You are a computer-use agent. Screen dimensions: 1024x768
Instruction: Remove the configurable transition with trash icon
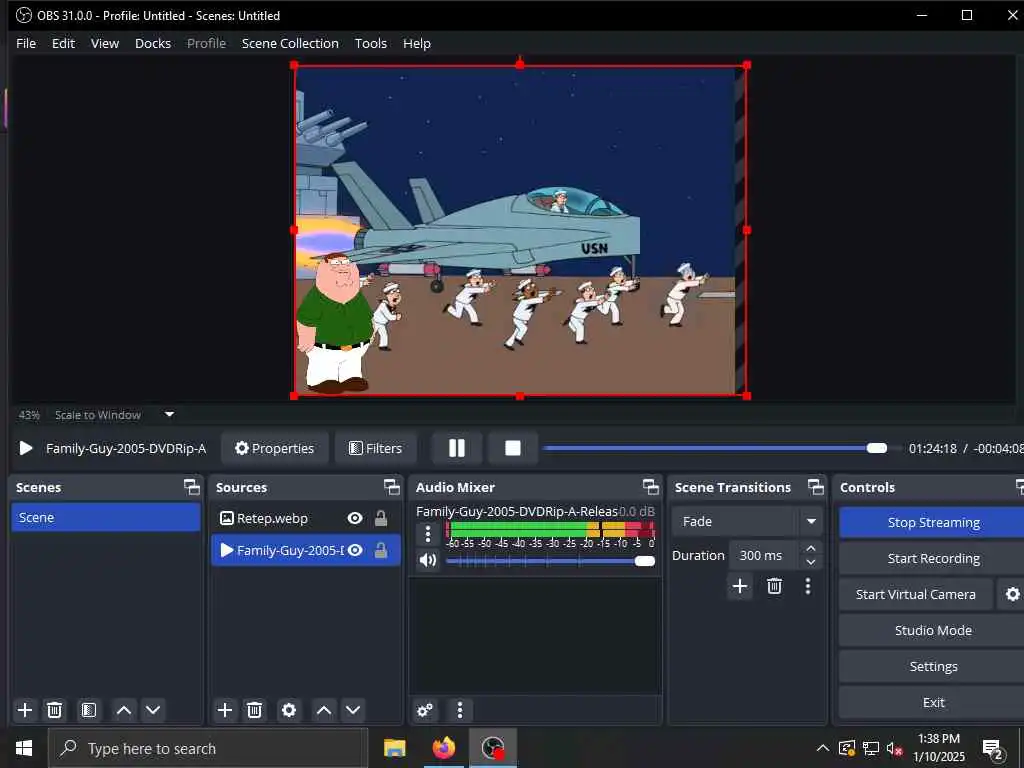click(775, 586)
